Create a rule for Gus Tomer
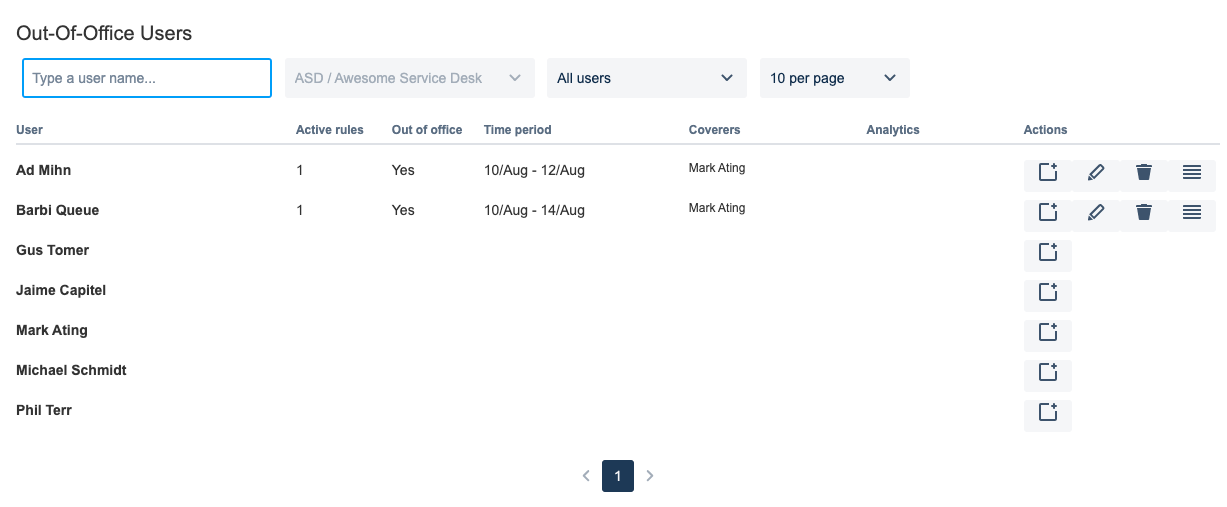 point(1048,252)
